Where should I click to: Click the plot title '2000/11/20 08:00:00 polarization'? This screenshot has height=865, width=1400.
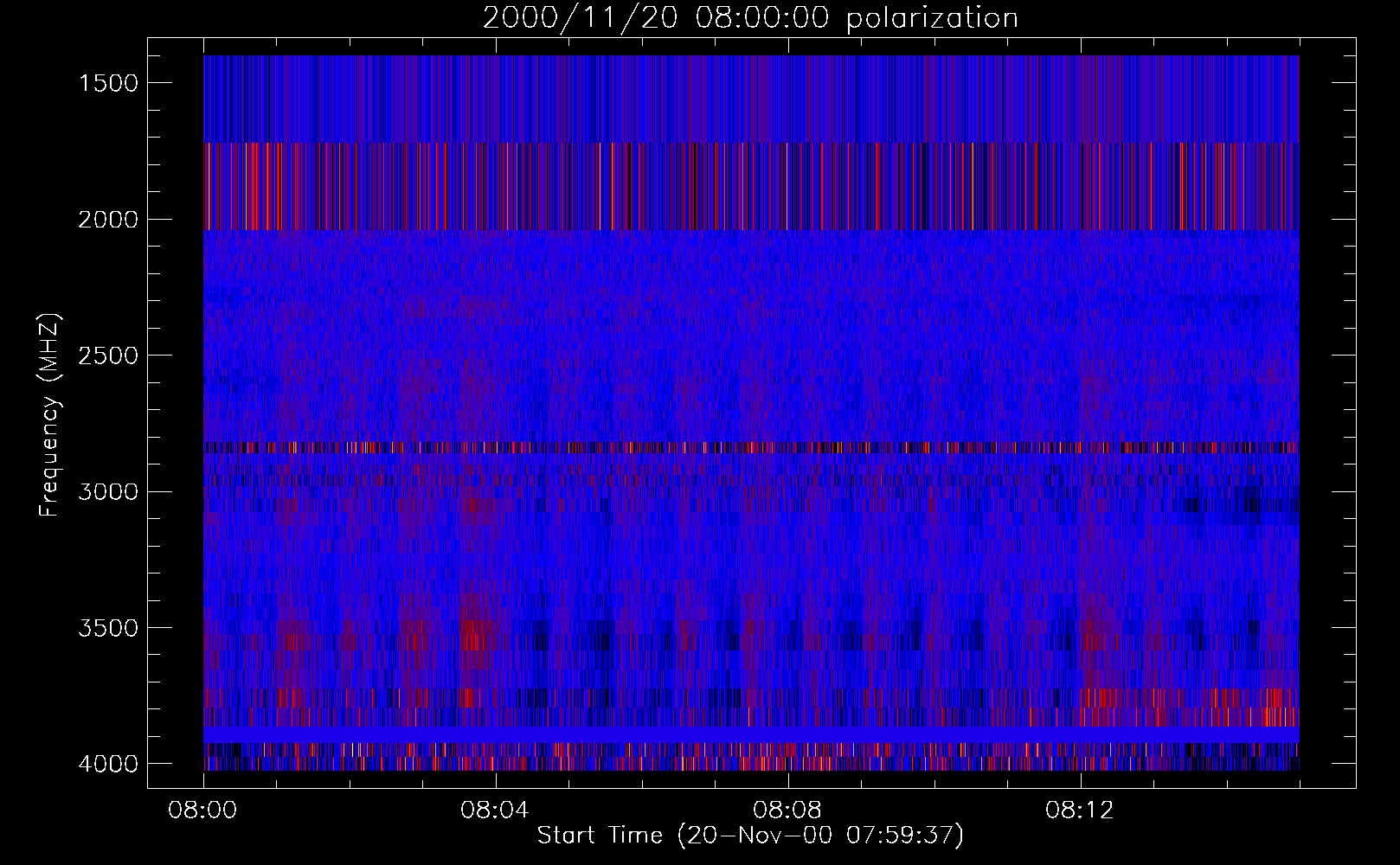pos(750,18)
